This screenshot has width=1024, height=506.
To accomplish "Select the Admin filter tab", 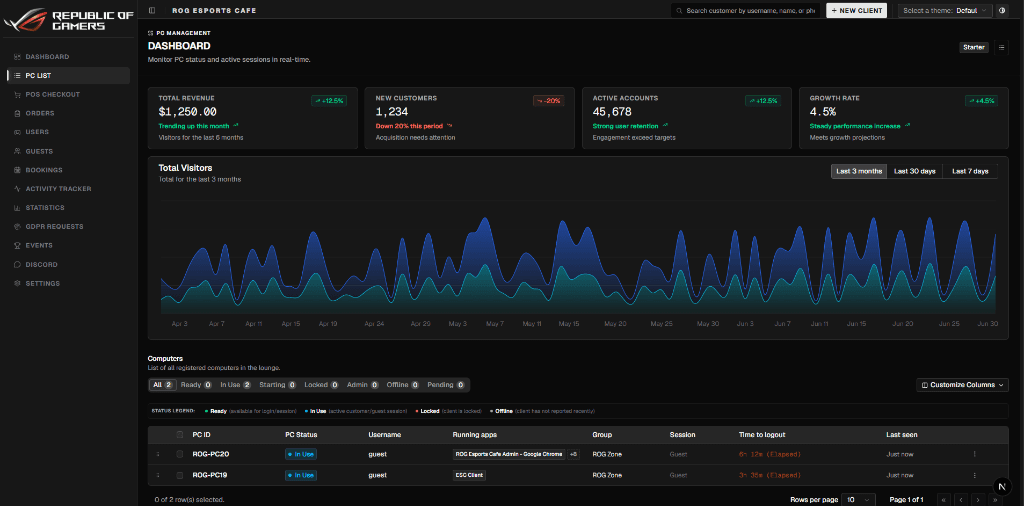I will 363,385.
